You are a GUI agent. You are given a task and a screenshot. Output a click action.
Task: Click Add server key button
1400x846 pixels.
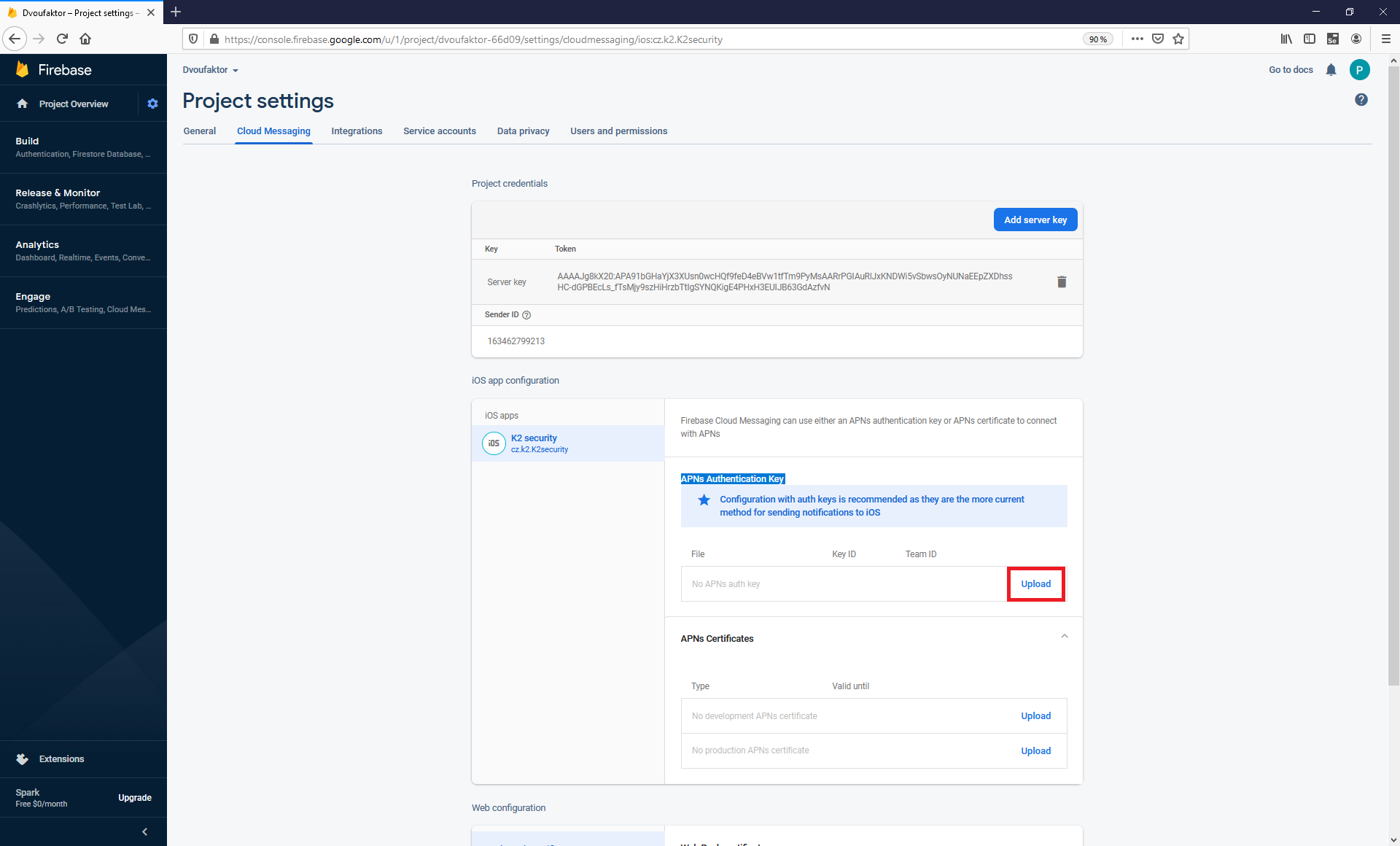pos(1036,219)
